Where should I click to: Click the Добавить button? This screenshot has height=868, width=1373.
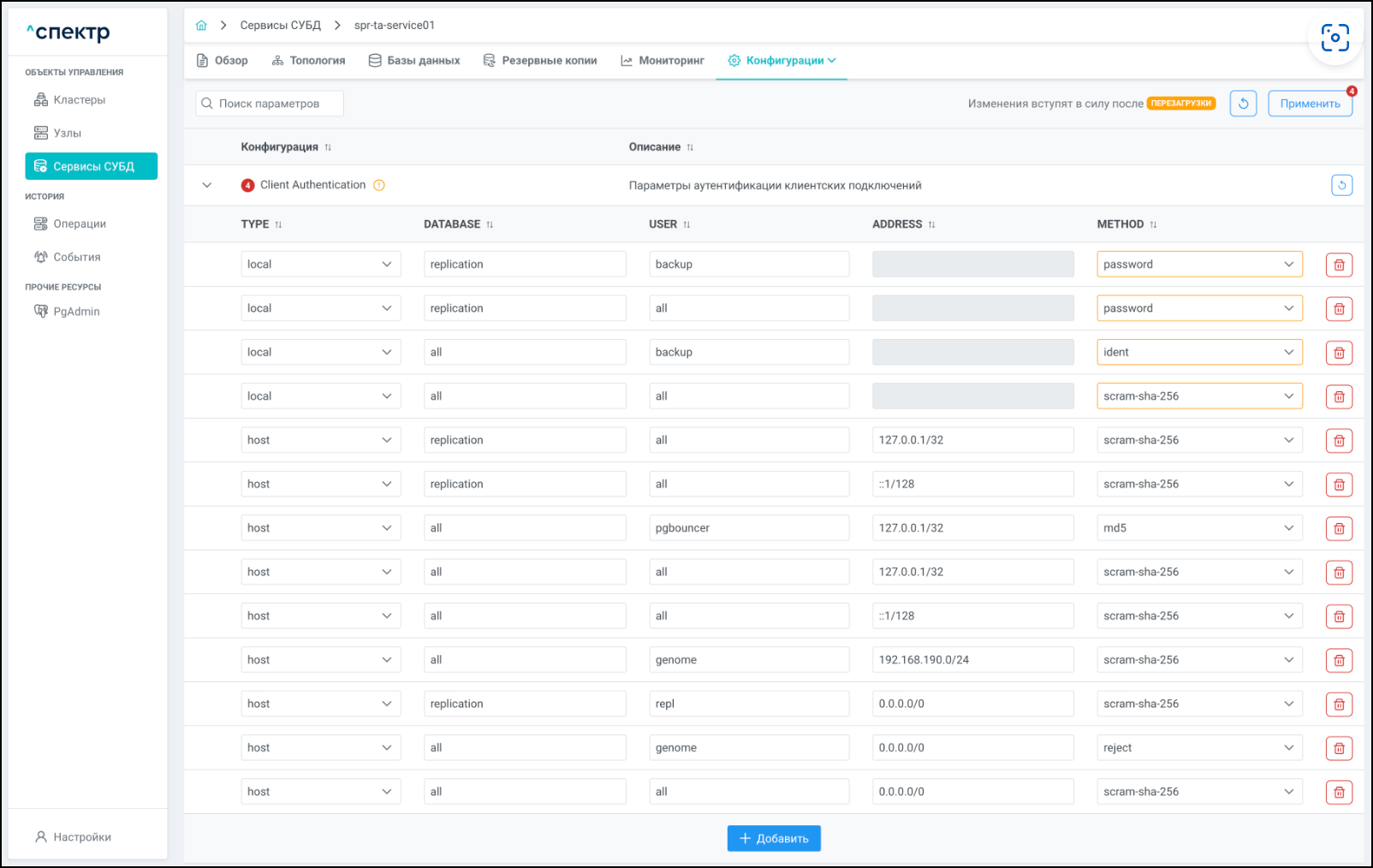[774, 839]
